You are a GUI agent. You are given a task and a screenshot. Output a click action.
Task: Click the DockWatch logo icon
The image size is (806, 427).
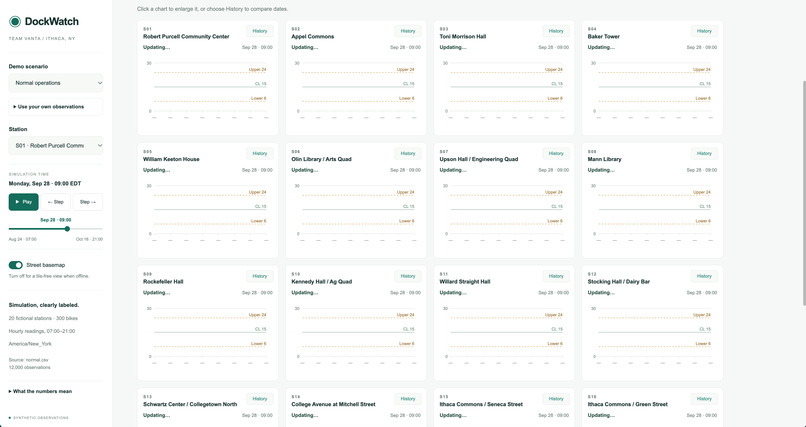[x=15, y=21]
